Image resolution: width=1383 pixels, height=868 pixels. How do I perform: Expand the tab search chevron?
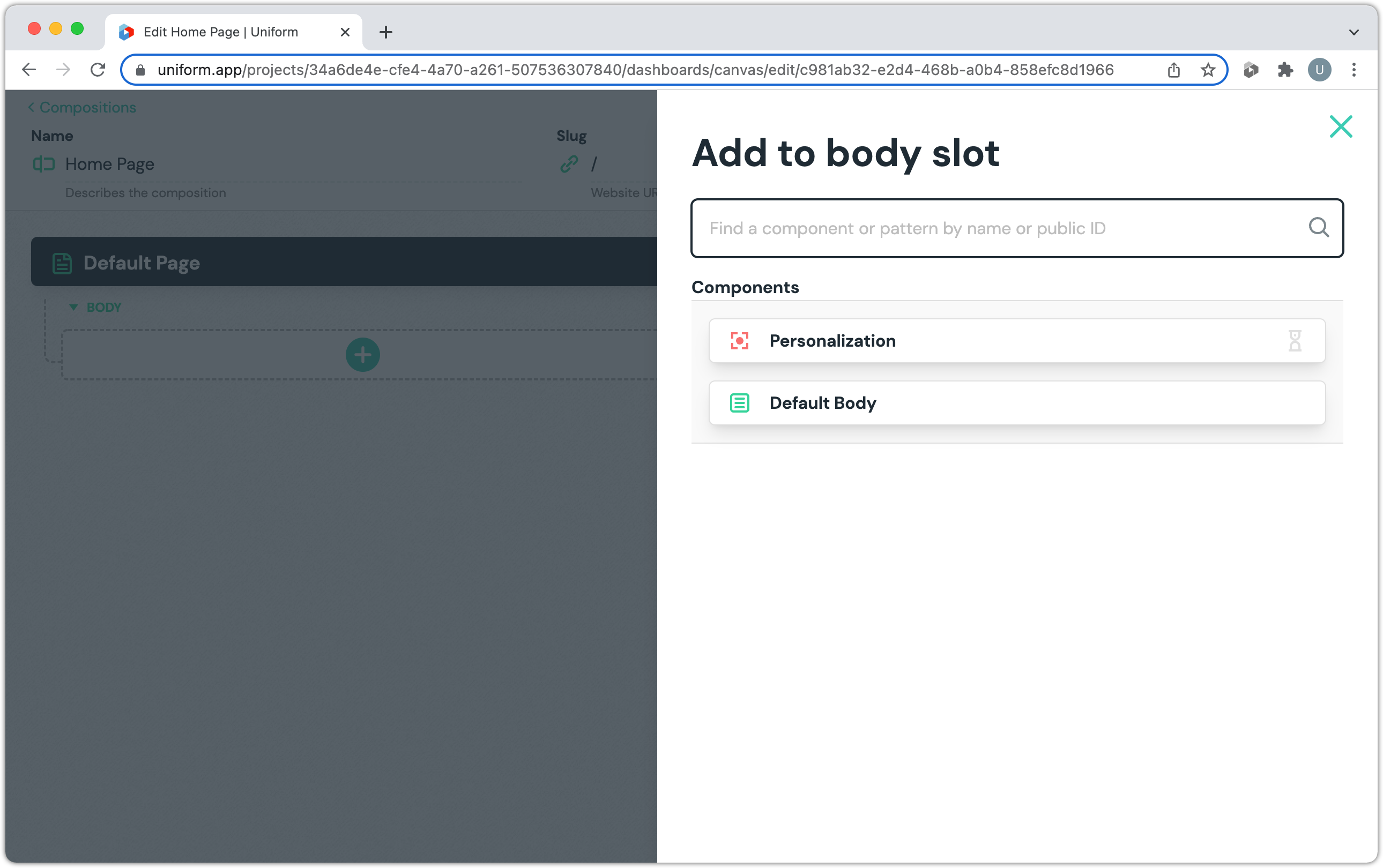1354,32
